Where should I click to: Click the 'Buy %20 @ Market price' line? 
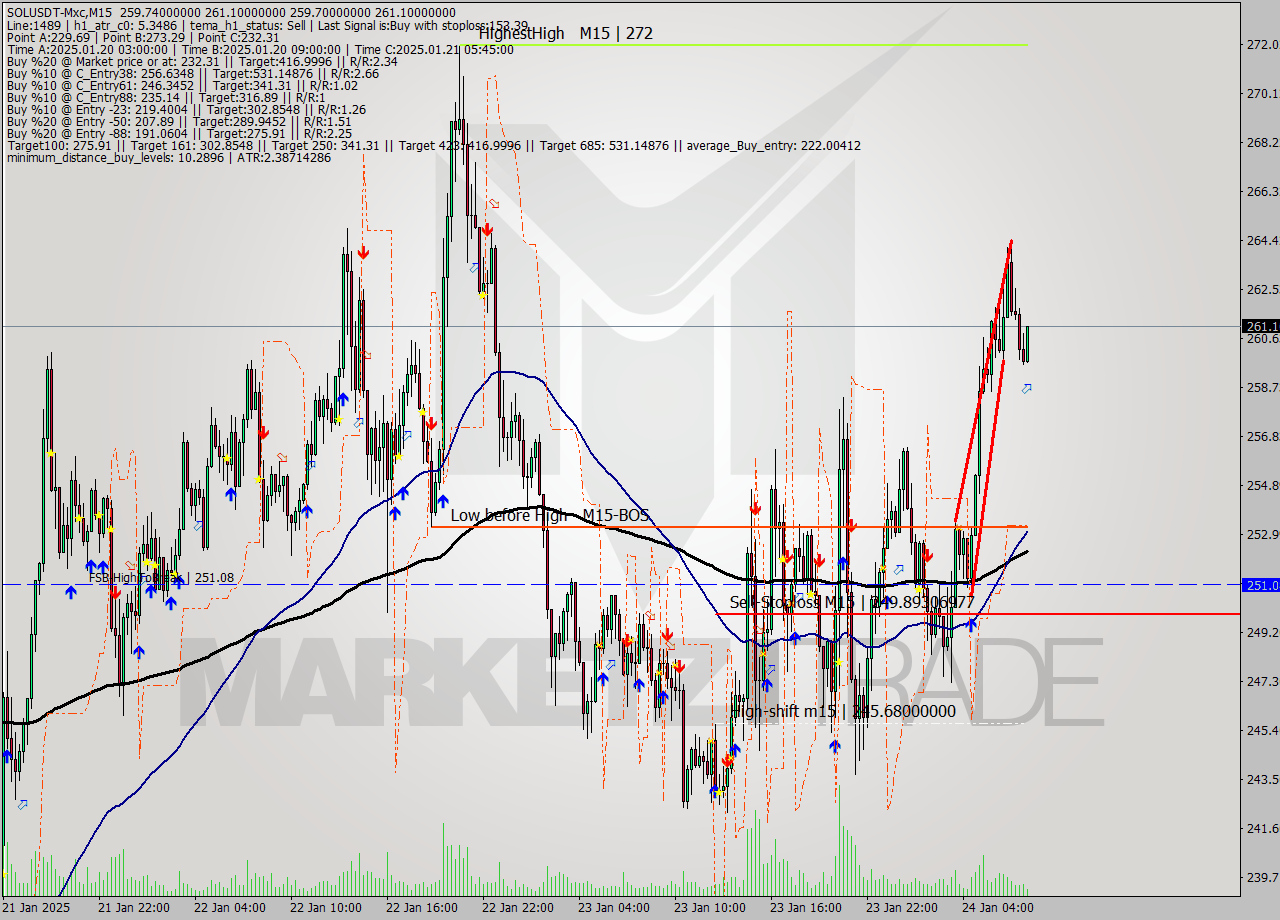click(201, 61)
